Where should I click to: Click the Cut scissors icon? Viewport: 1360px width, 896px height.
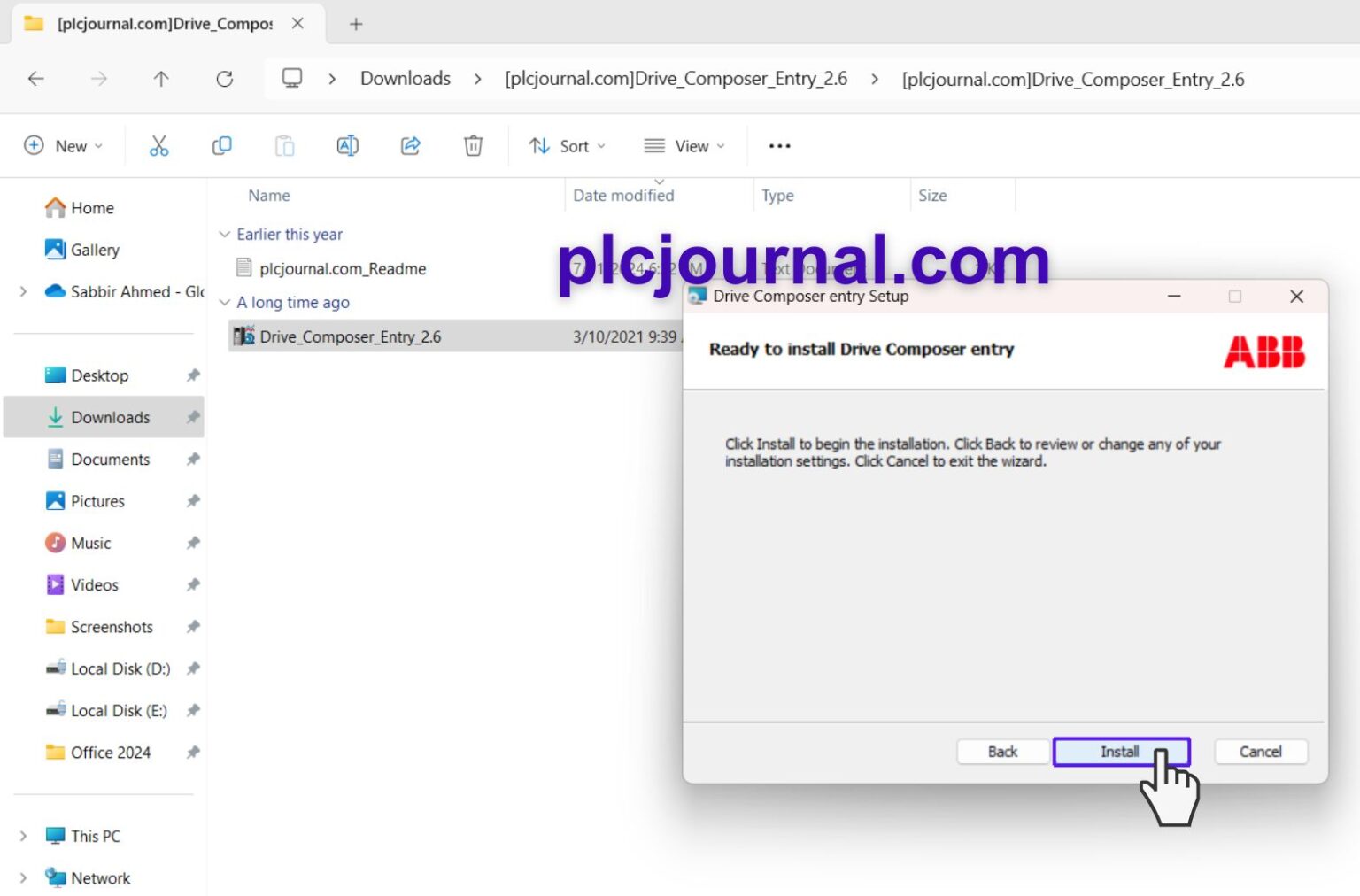pyautogui.click(x=158, y=146)
